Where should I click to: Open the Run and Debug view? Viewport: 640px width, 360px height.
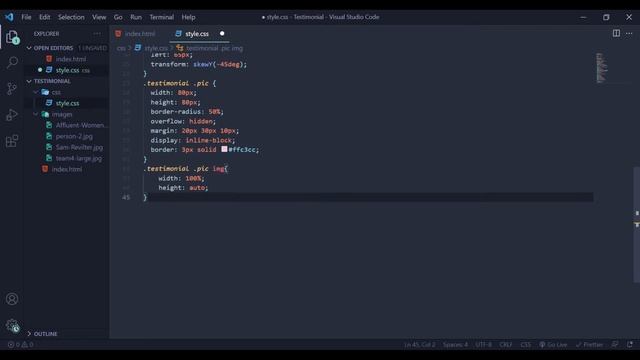pos(12,115)
